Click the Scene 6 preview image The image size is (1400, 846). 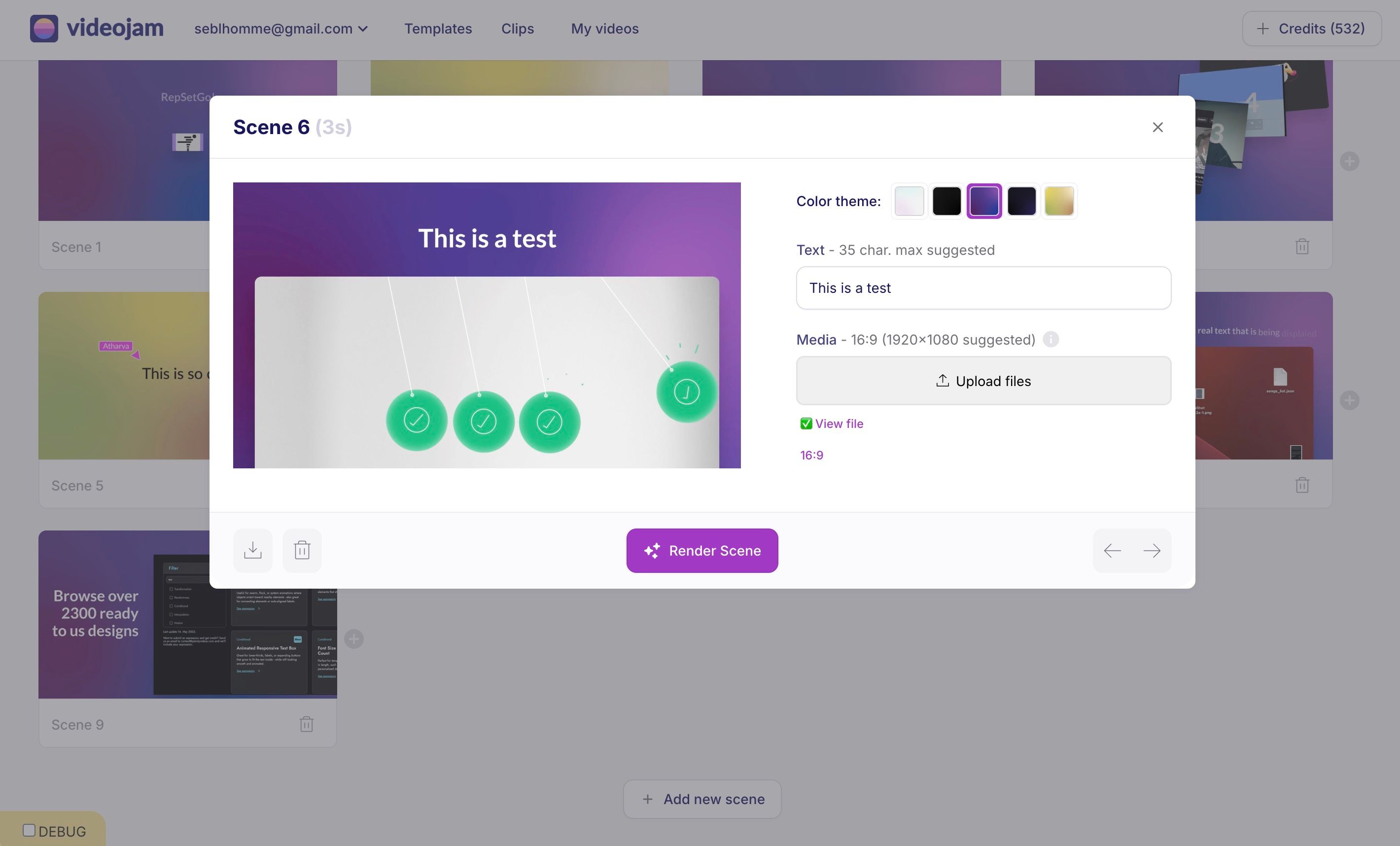[487, 325]
